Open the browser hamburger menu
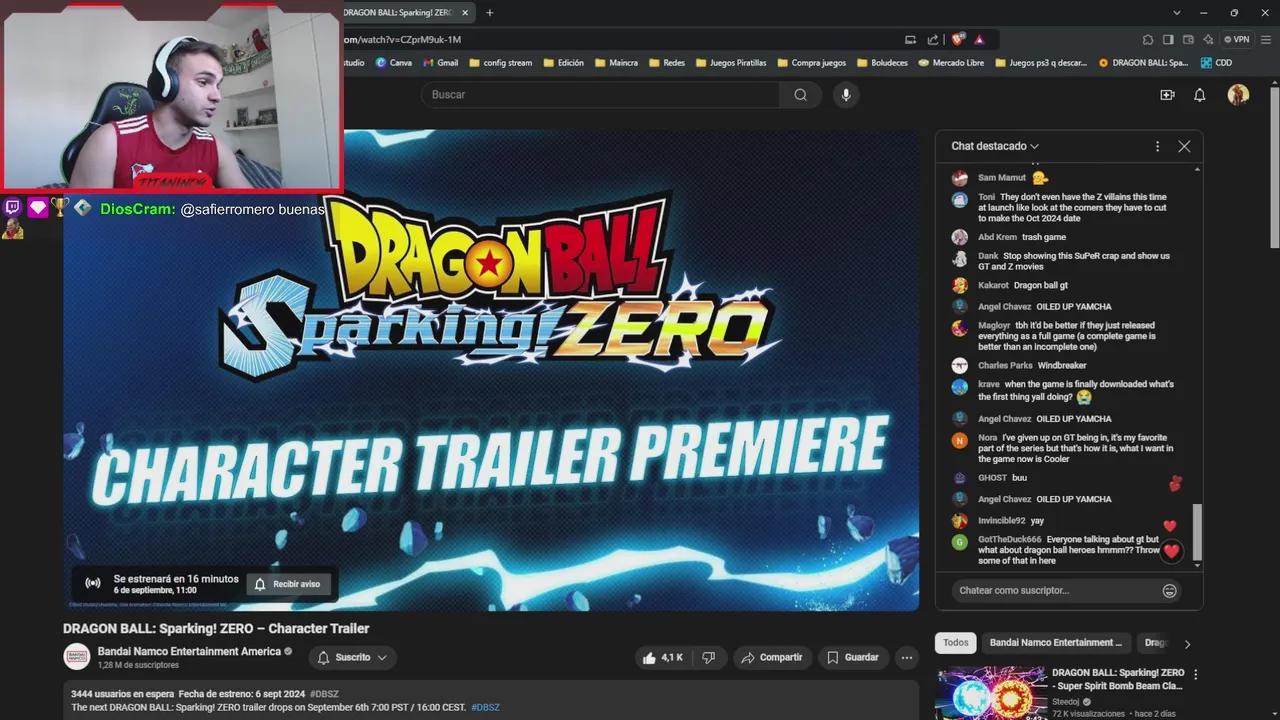This screenshot has width=1280, height=720. [x=1264, y=39]
